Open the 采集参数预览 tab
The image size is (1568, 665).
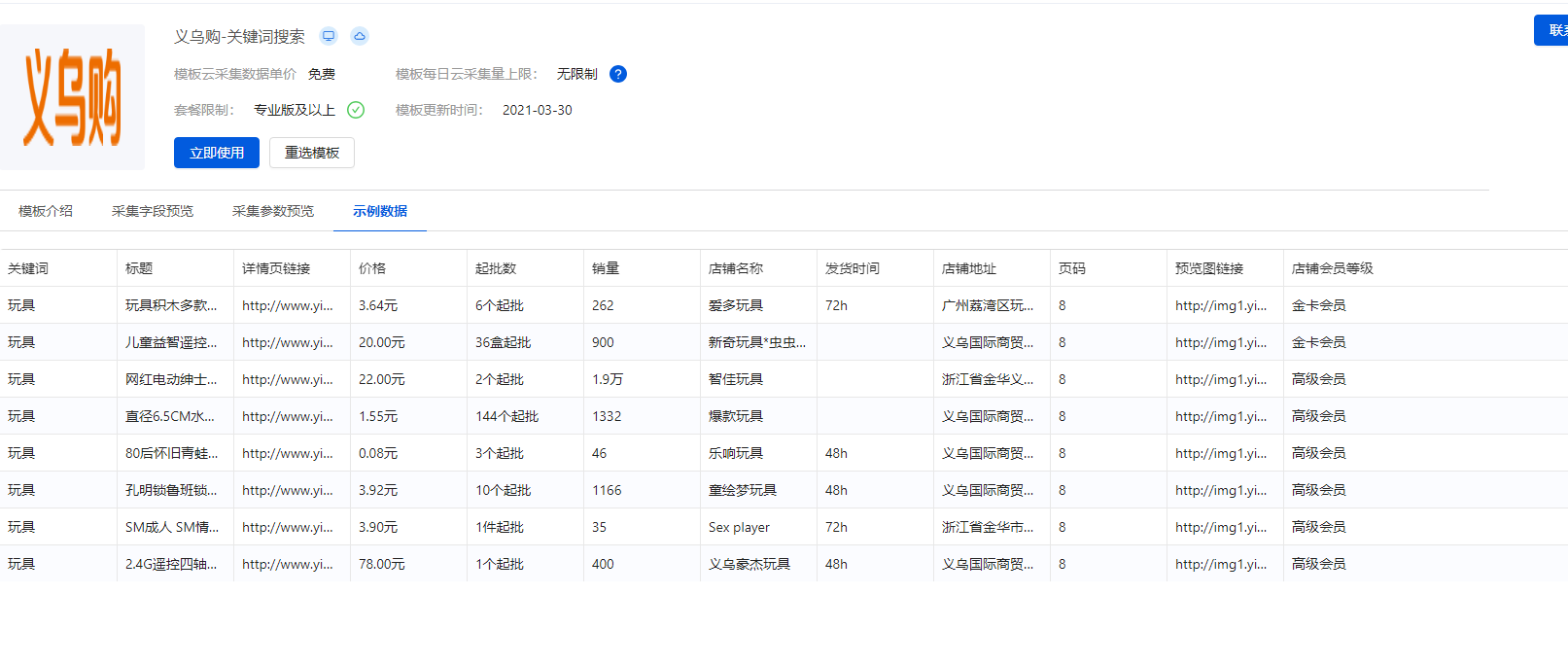coord(273,211)
